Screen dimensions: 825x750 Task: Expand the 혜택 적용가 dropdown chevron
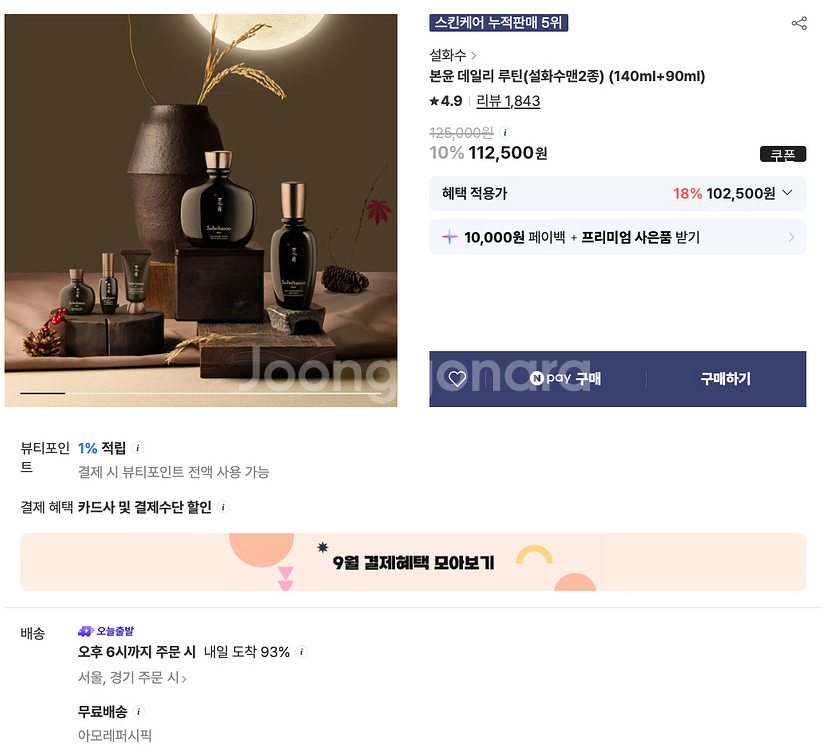point(787,193)
